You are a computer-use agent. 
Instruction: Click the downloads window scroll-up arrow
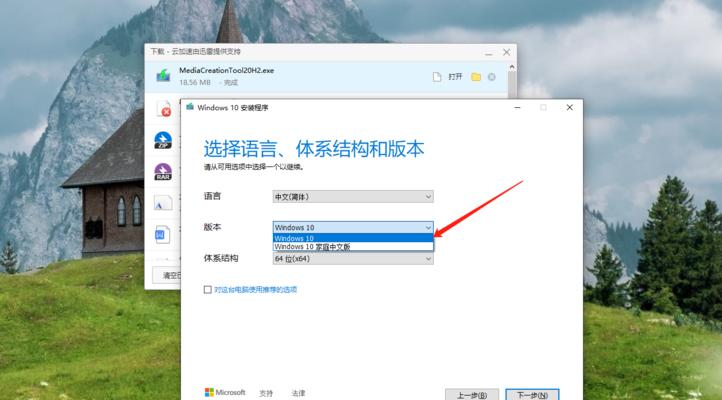512,67
